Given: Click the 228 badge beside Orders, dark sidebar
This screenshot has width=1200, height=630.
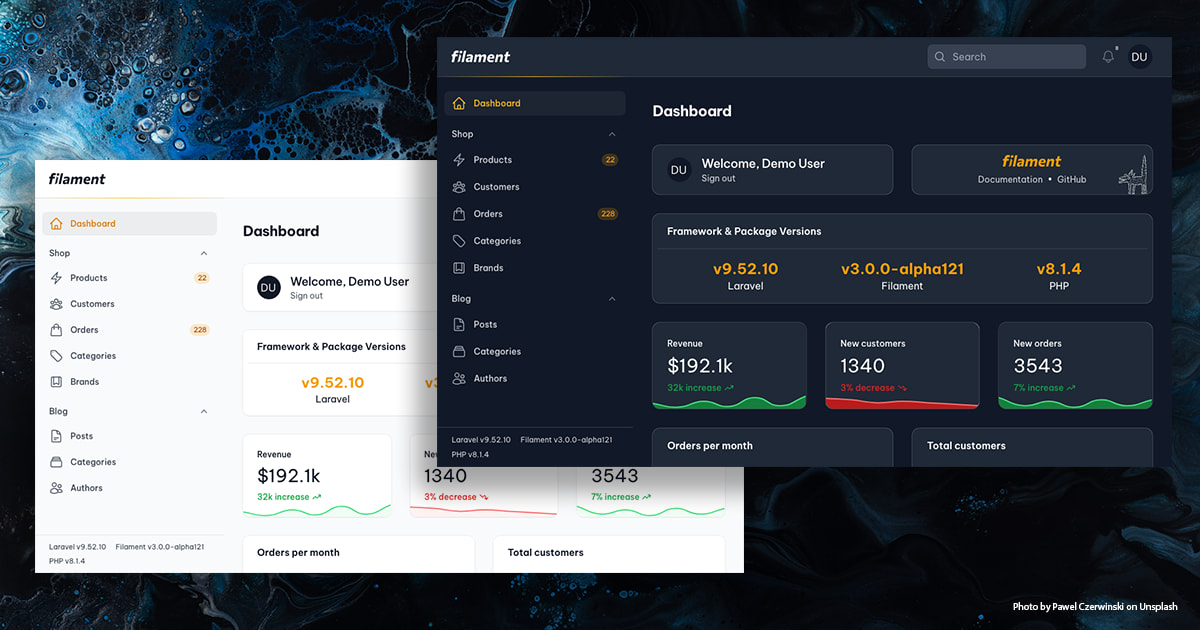Looking at the screenshot, I should point(607,214).
